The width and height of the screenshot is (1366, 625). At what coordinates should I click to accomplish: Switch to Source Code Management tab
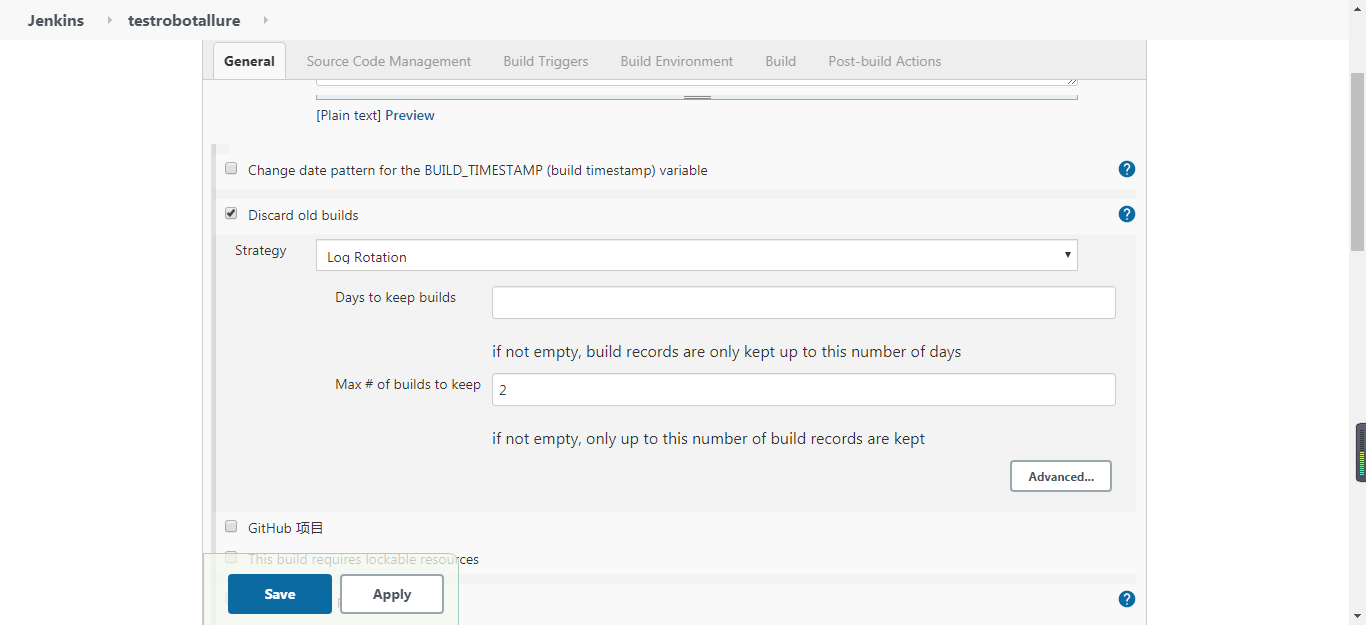(389, 61)
